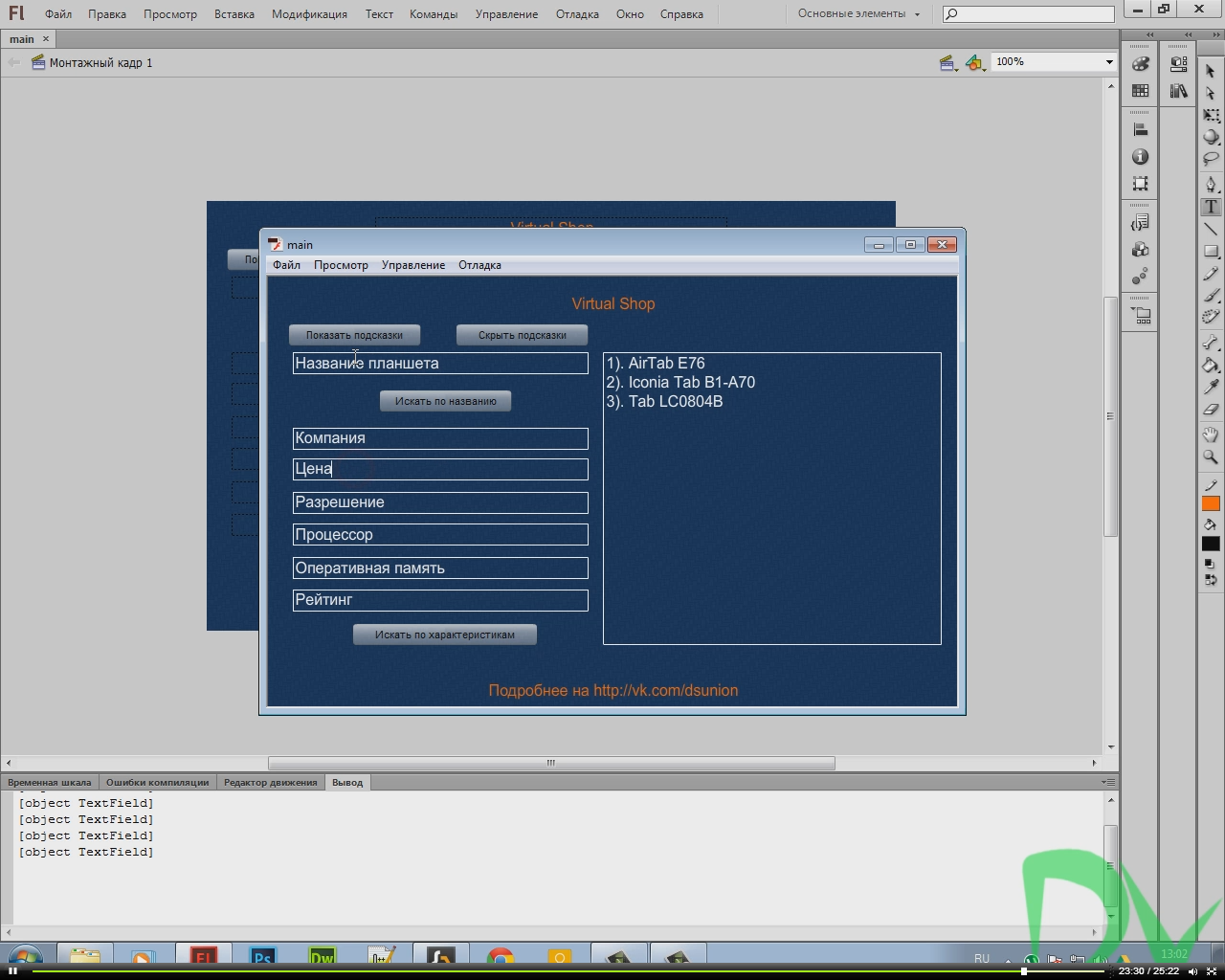
Task: Open the Color palette panel
Action: click(x=1140, y=64)
